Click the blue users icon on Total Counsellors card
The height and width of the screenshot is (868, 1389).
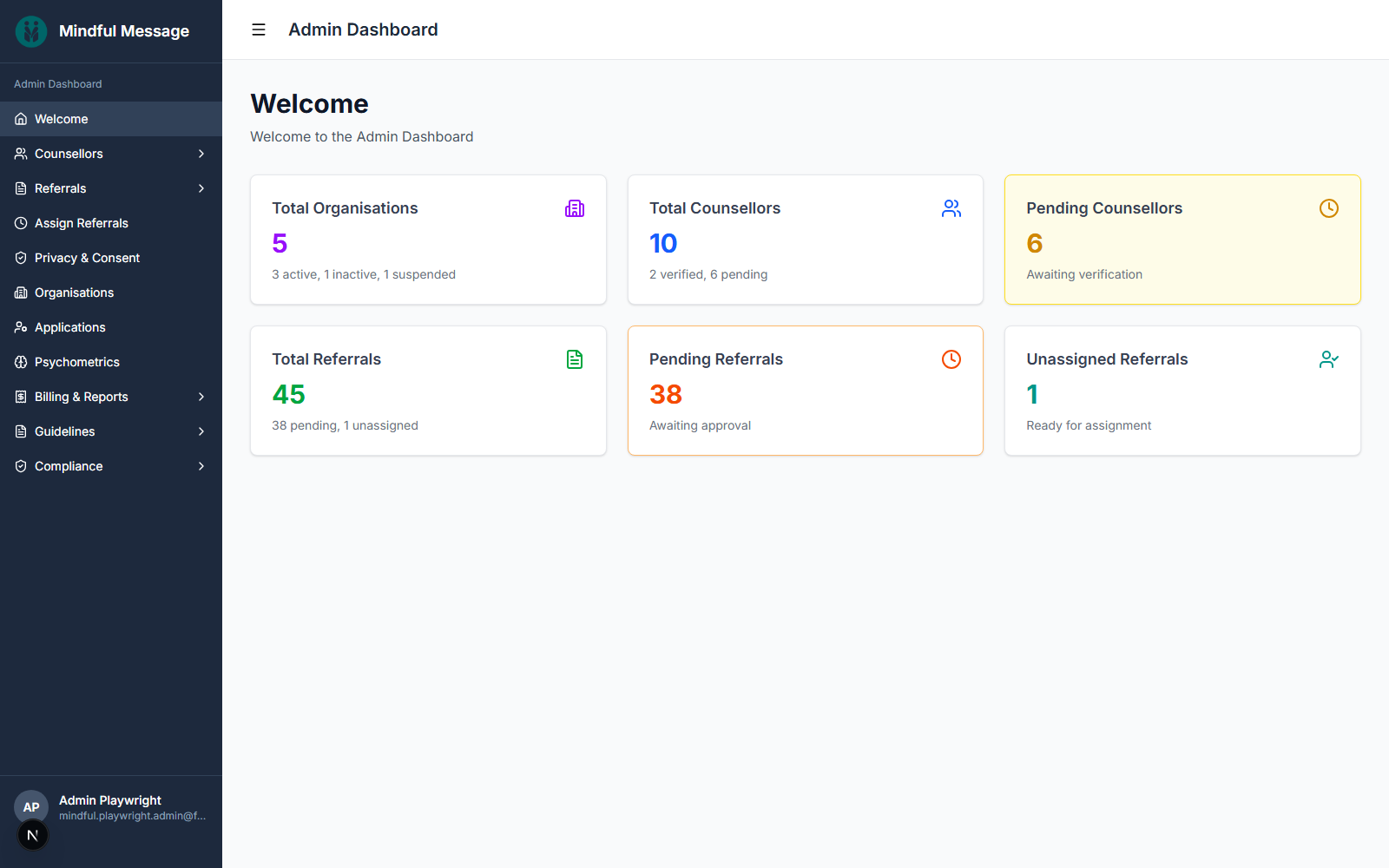(x=951, y=208)
